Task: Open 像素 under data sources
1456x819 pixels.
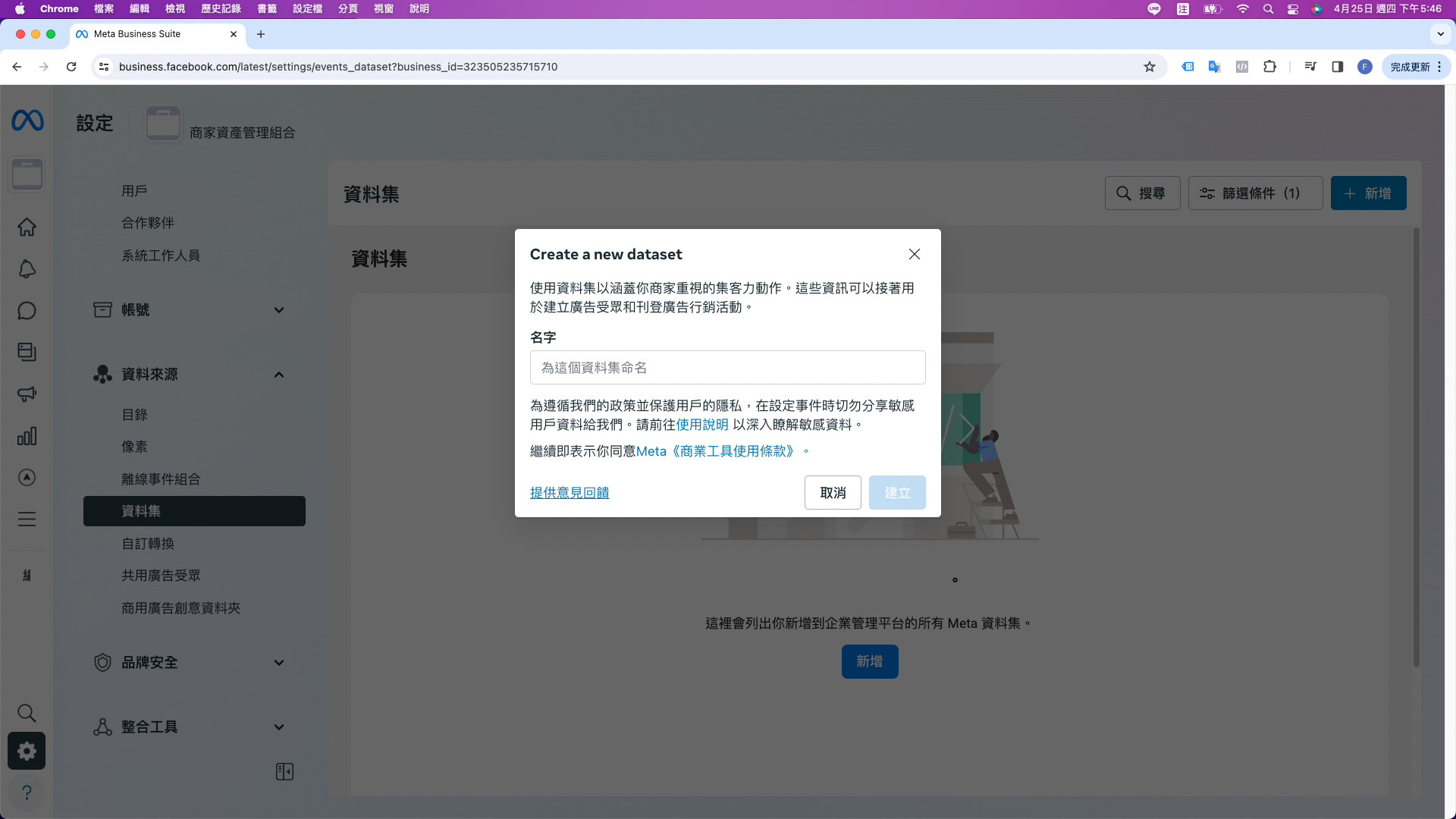Action: coord(134,447)
